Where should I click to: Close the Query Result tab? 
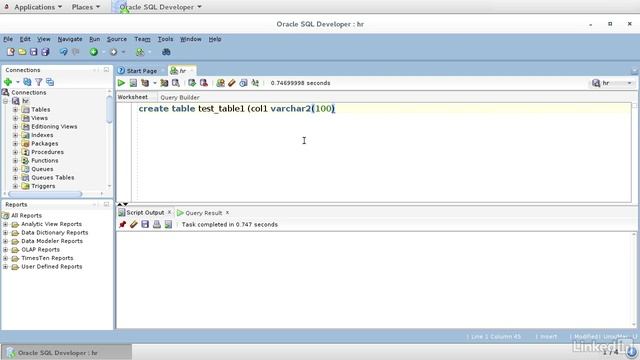click(x=227, y=212)
